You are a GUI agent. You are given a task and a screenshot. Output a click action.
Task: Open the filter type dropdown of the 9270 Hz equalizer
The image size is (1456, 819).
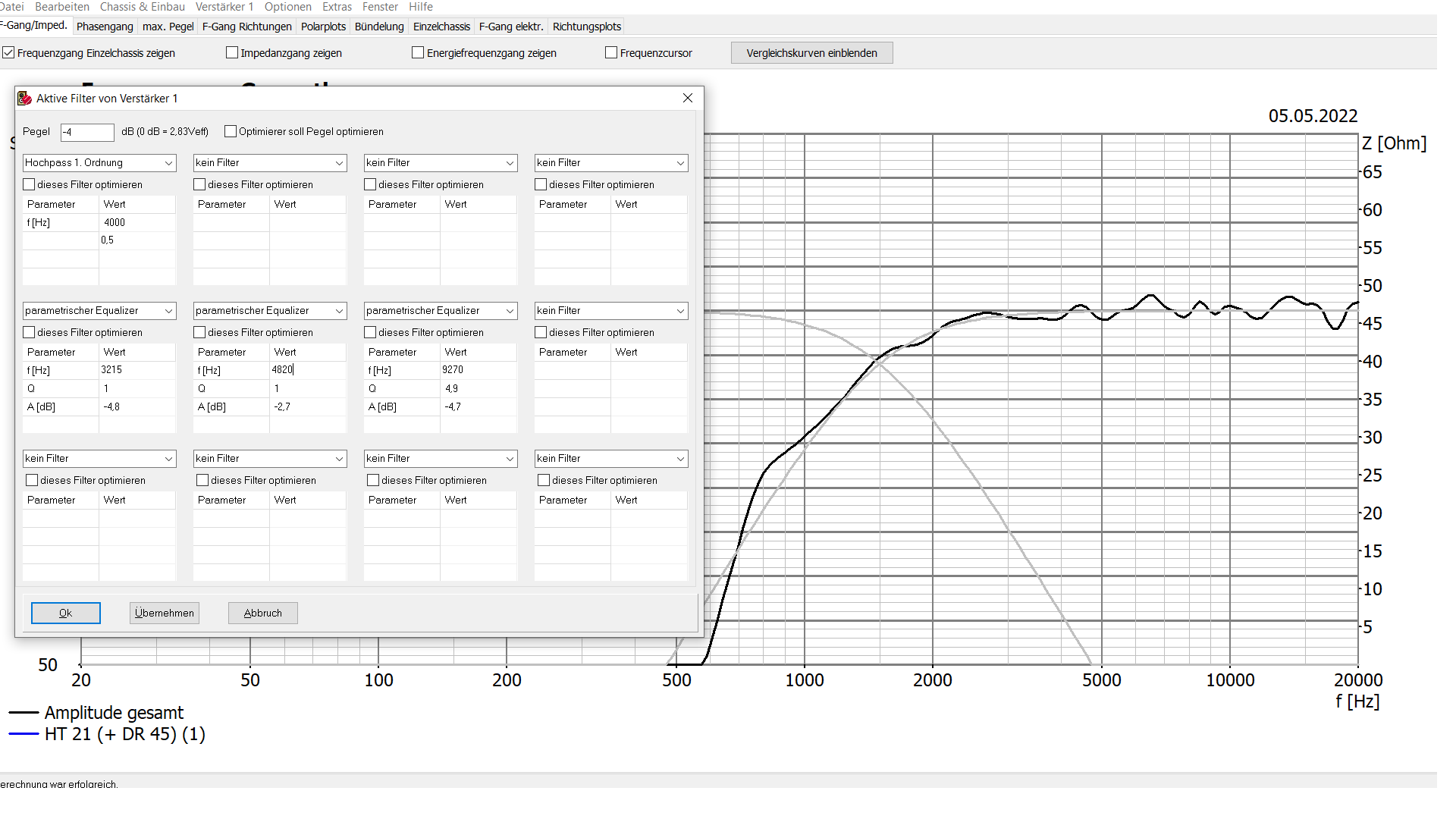(x=441, y=311)
